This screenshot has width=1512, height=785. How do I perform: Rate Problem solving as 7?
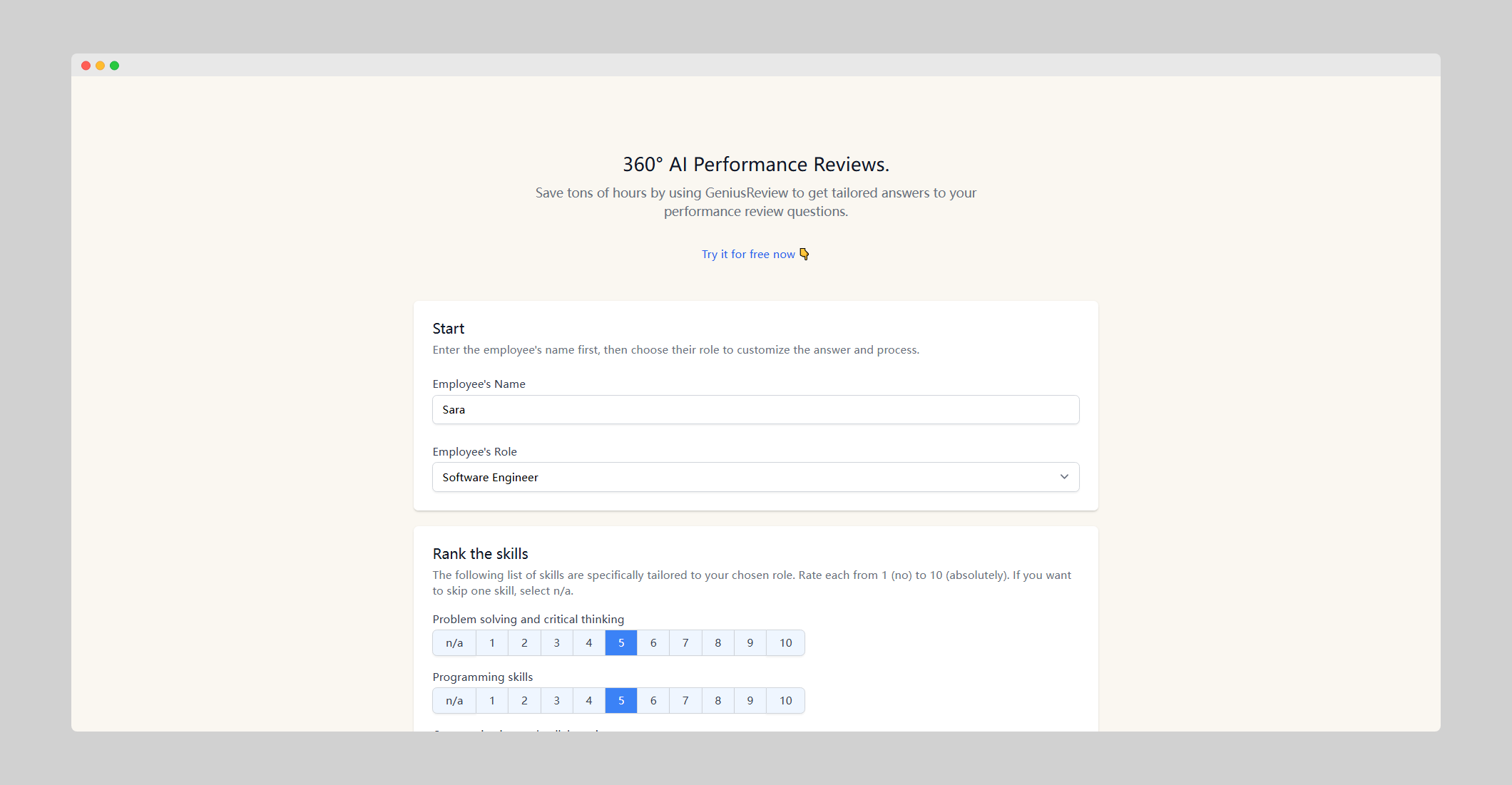(685, 643)
